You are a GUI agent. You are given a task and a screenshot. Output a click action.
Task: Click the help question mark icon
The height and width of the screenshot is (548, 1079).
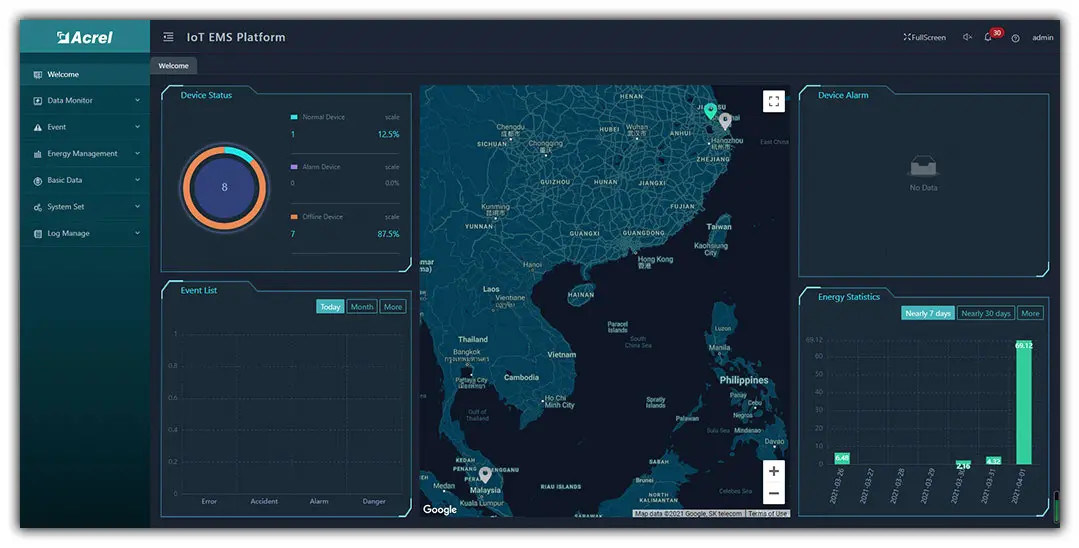click(x=1015, y=38)
